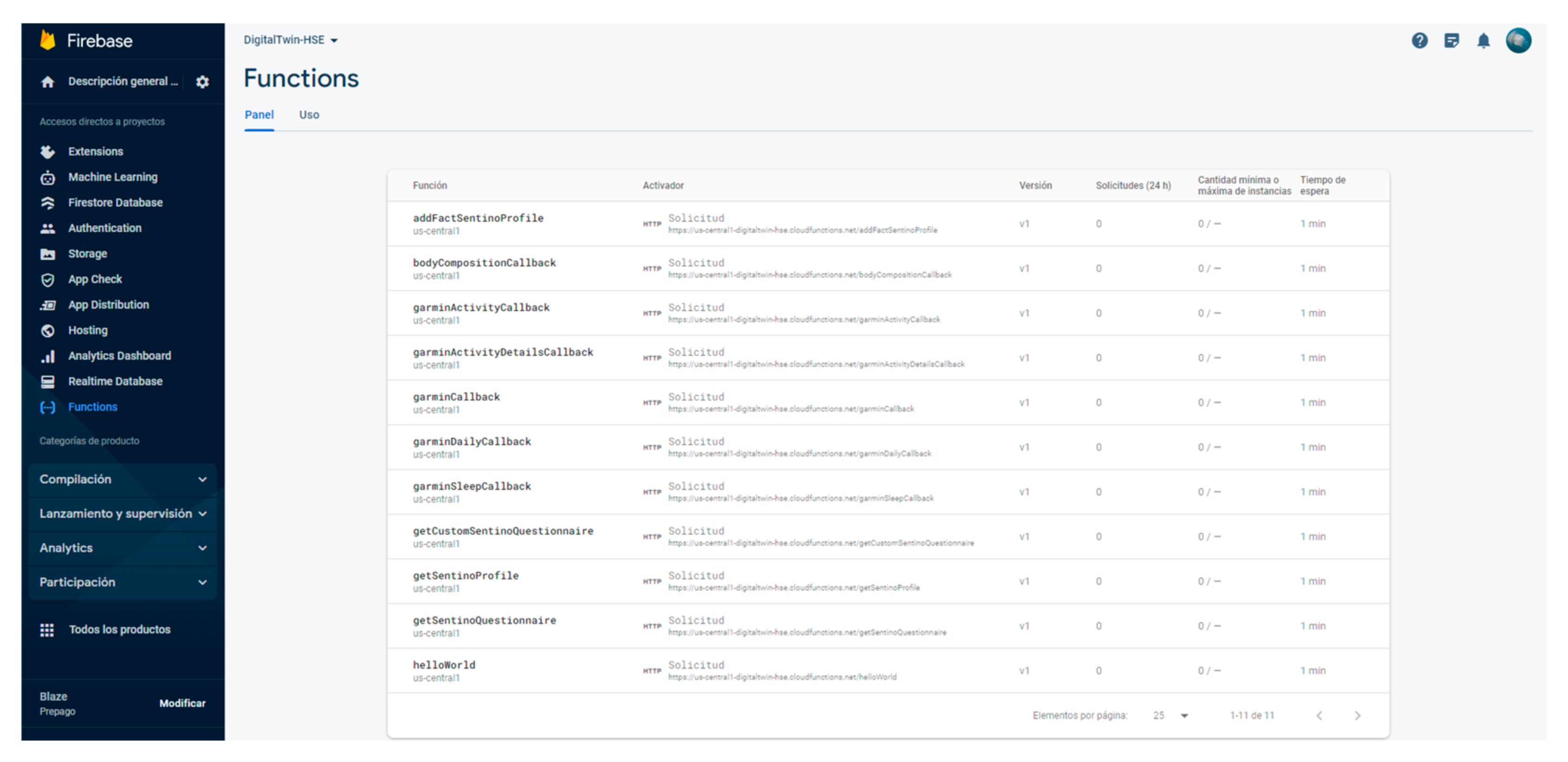Open the help question mark icon
The width and height of the screenshot is (1568, 762).
click(x=1419, y=41)
